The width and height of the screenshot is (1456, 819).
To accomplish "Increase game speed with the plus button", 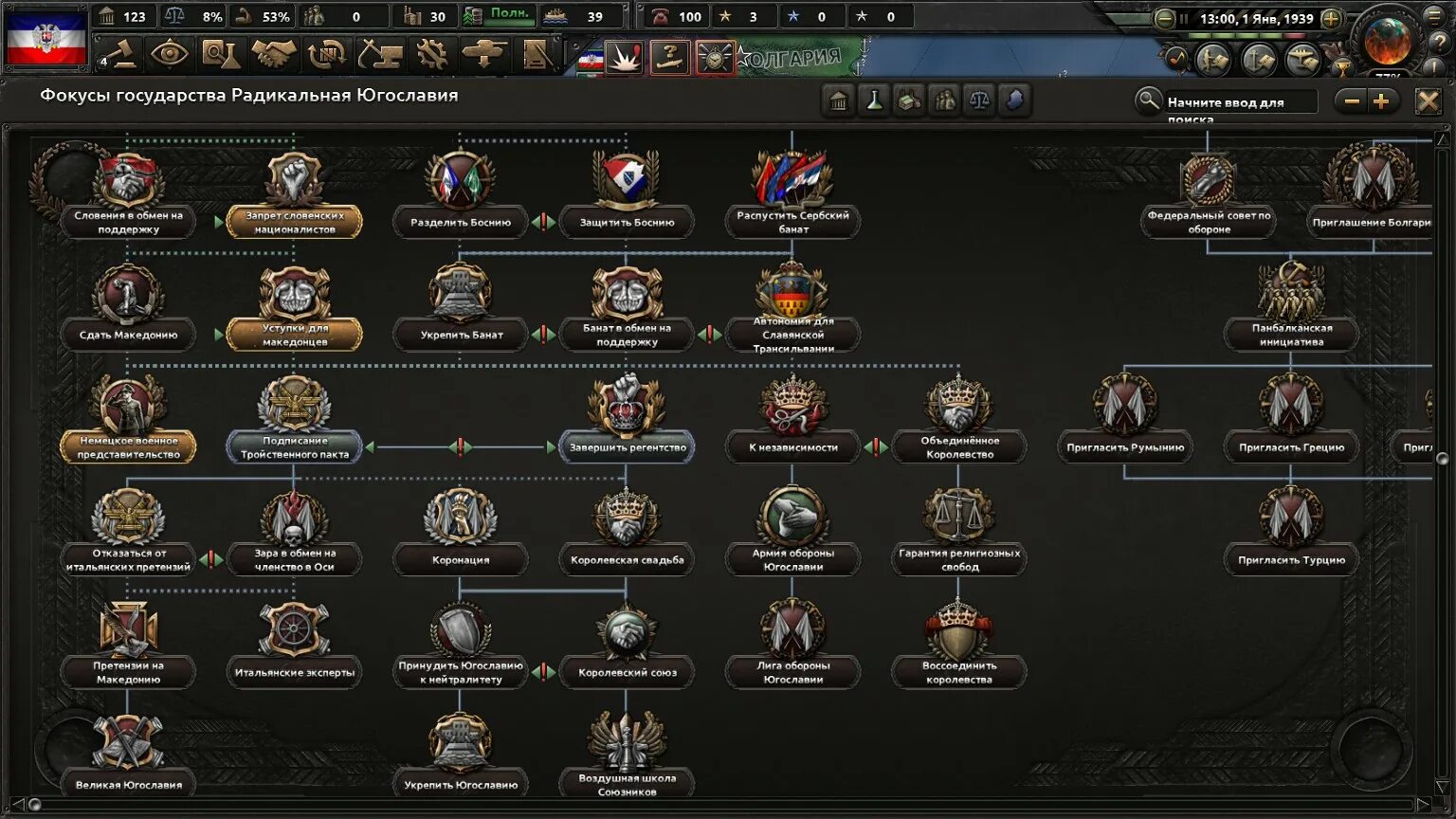I will pos(1331,18).
